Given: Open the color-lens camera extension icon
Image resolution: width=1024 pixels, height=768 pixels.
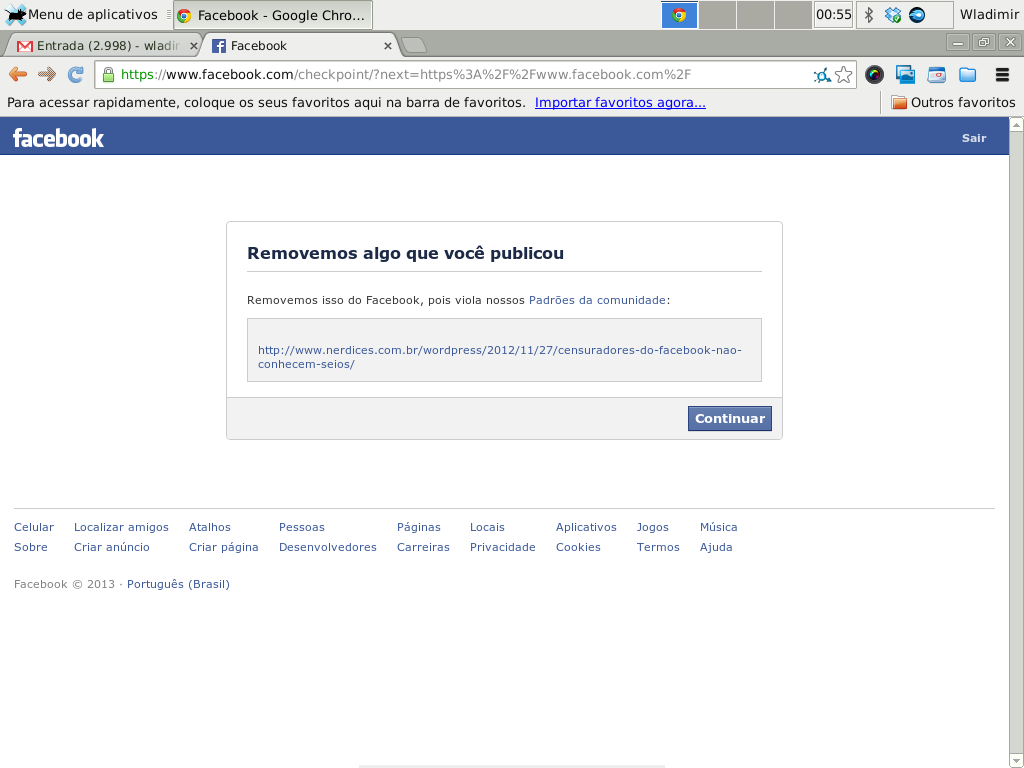Looking at the screenshot, I should pos(874,75).
